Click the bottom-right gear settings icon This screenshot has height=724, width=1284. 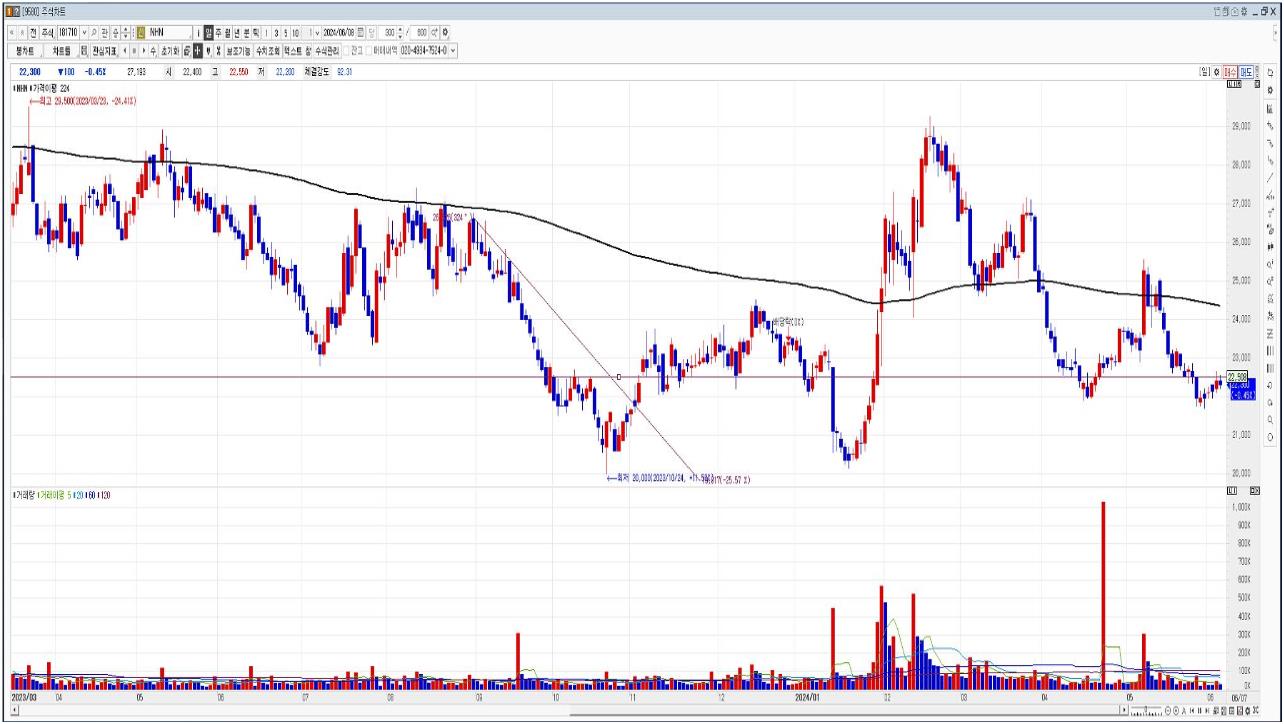(1247, 710)
